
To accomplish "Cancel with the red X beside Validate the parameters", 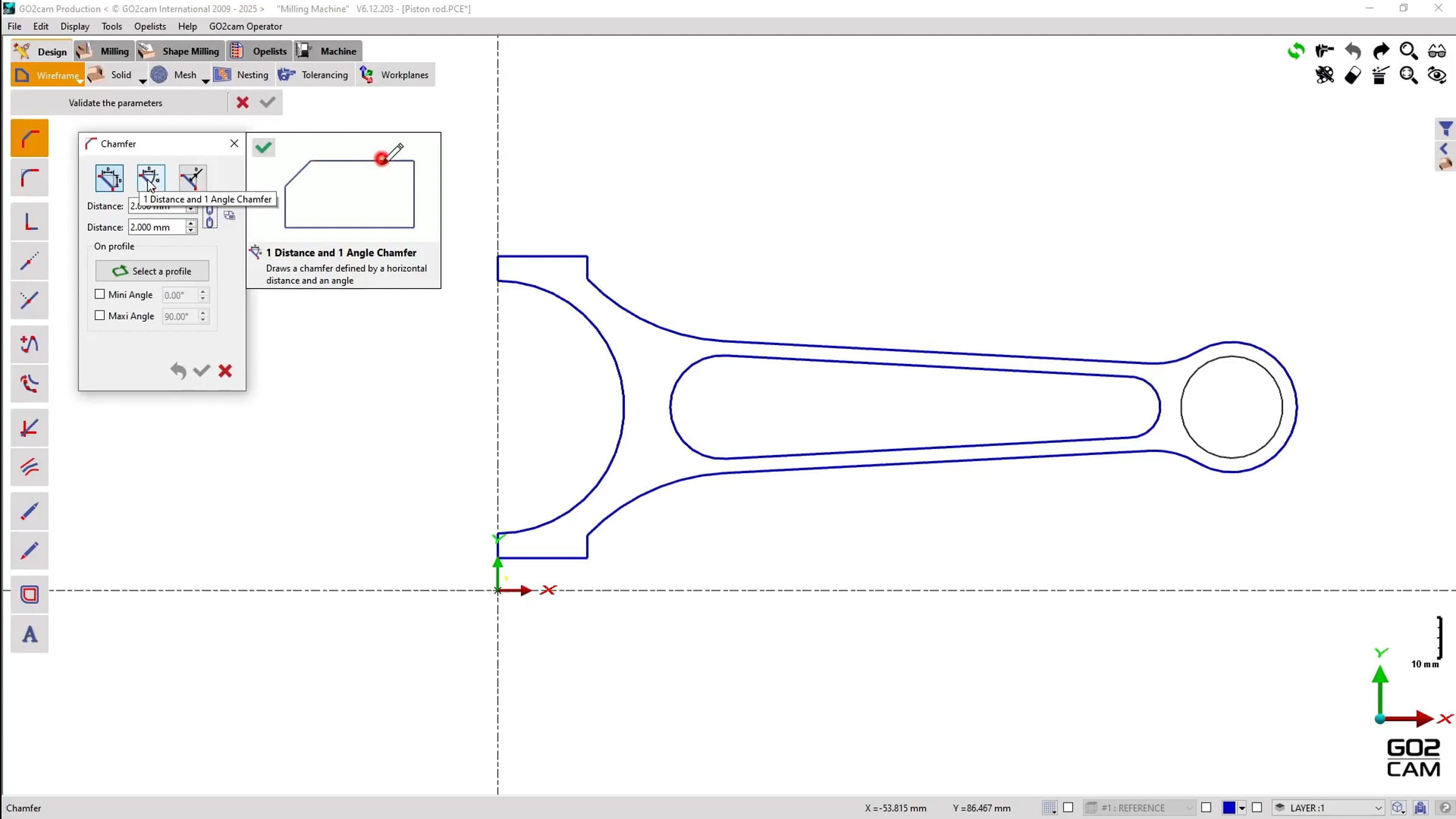I will tap(243, 103).
